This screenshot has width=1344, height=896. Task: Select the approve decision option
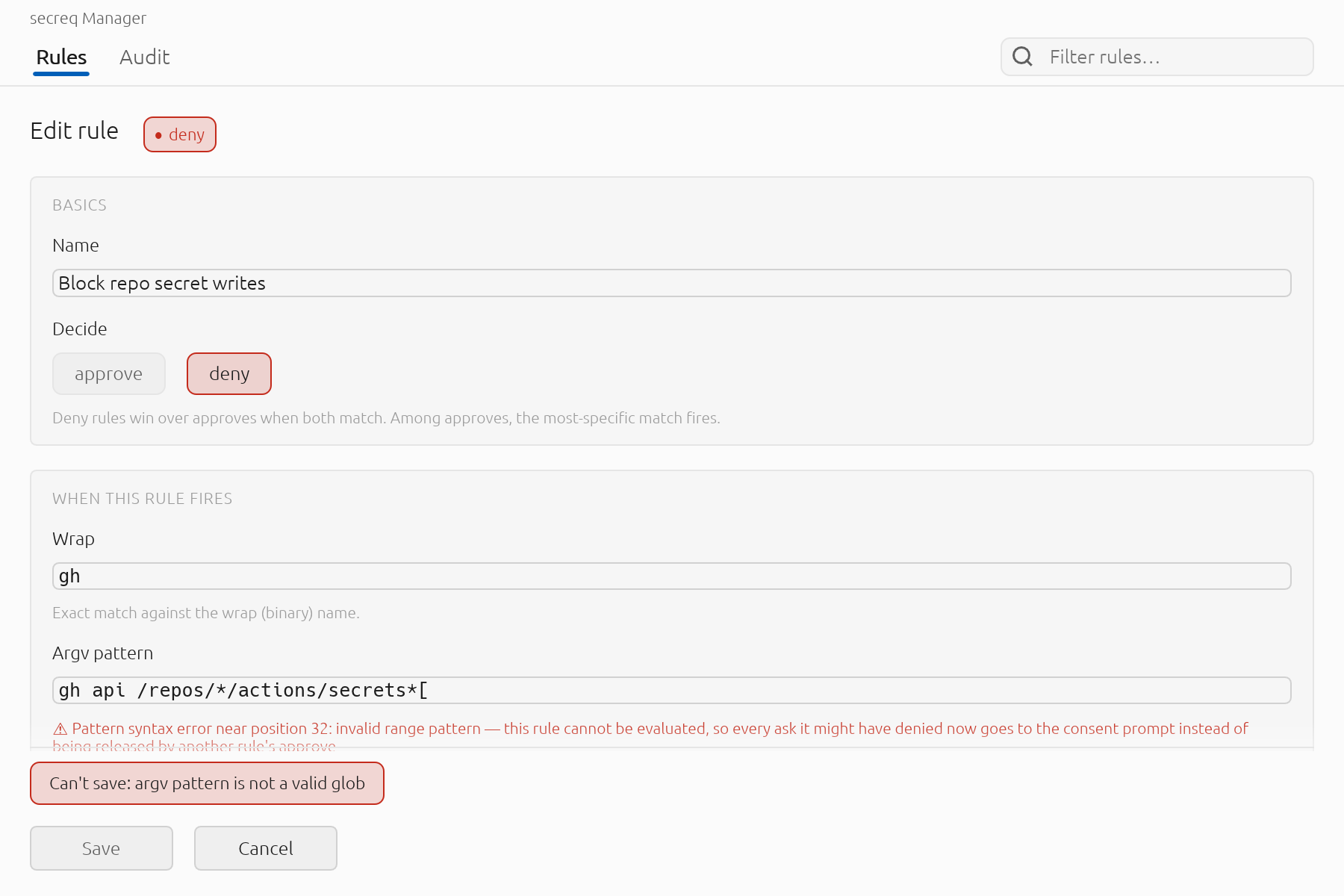tap(109, 373)
